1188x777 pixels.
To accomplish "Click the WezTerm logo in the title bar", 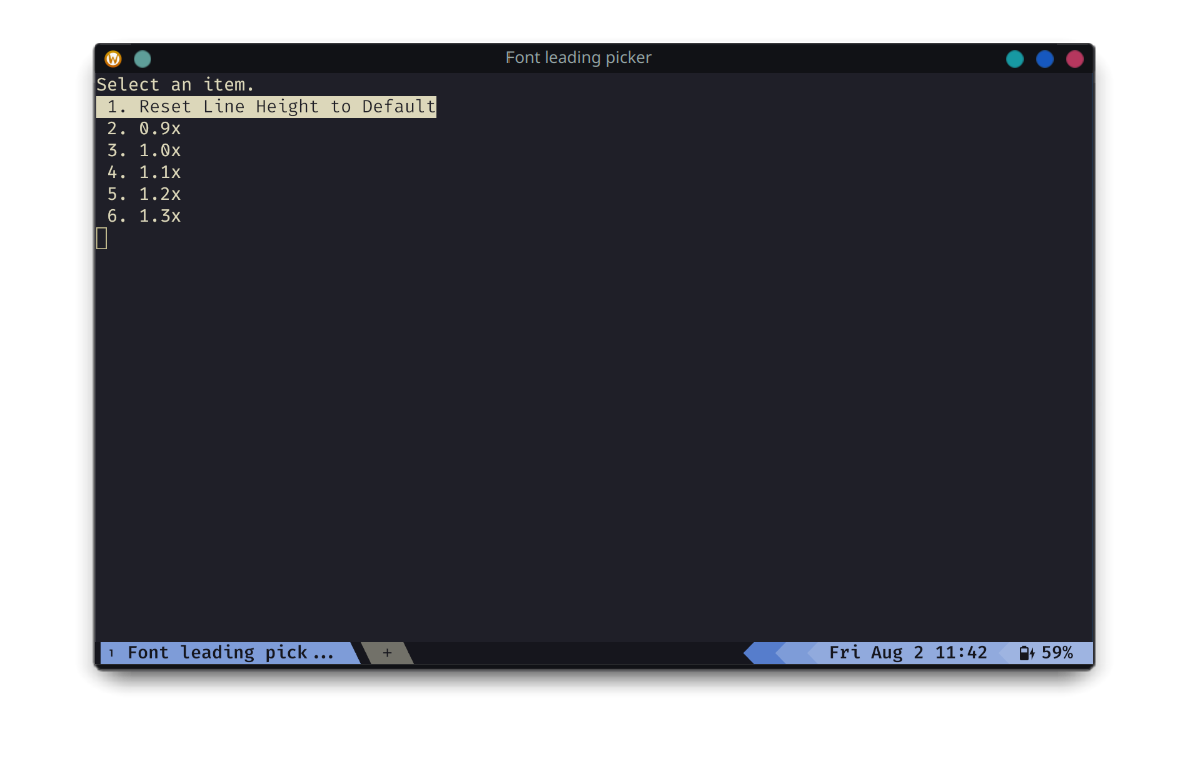I will 113,58.
